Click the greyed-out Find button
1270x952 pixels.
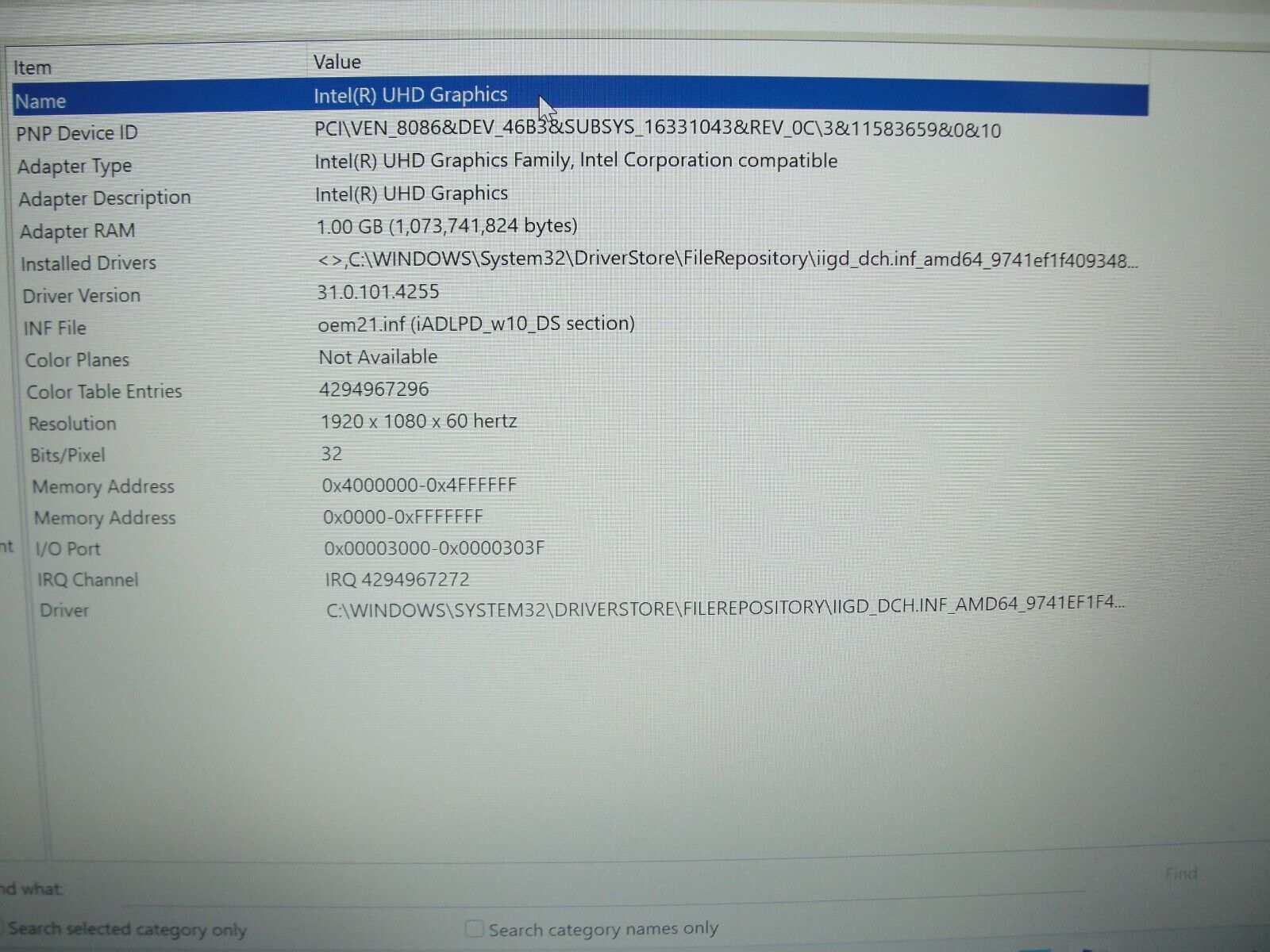coord(1181,874)
